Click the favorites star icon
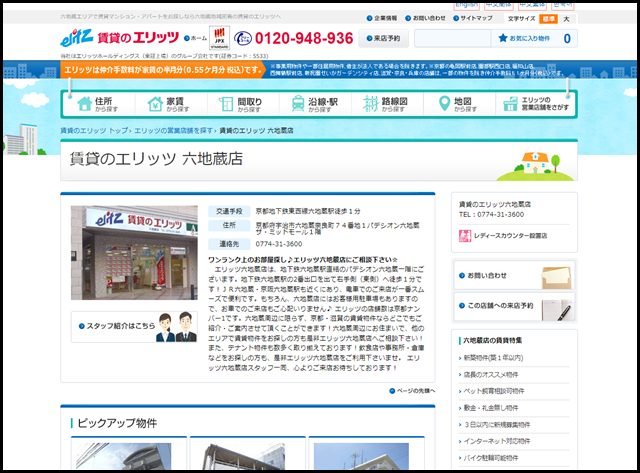Screen dimensions: 640x473 click(503, 38)
